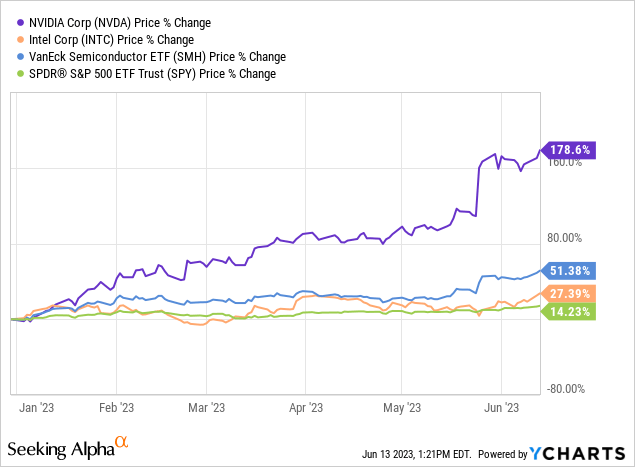Click the Jun '23 axis label
Viewport: 635px width, 467px height.
click(x=501, y=407)
